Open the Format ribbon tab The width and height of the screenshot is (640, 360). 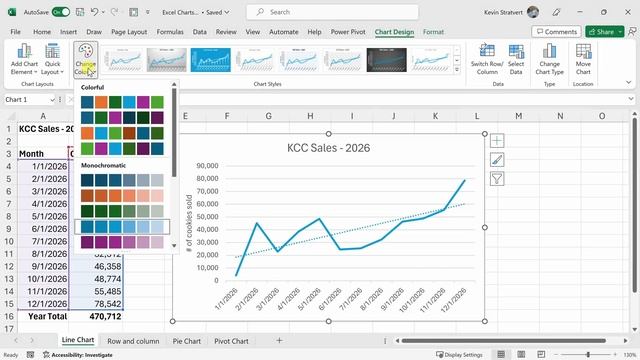click(433, 31)
